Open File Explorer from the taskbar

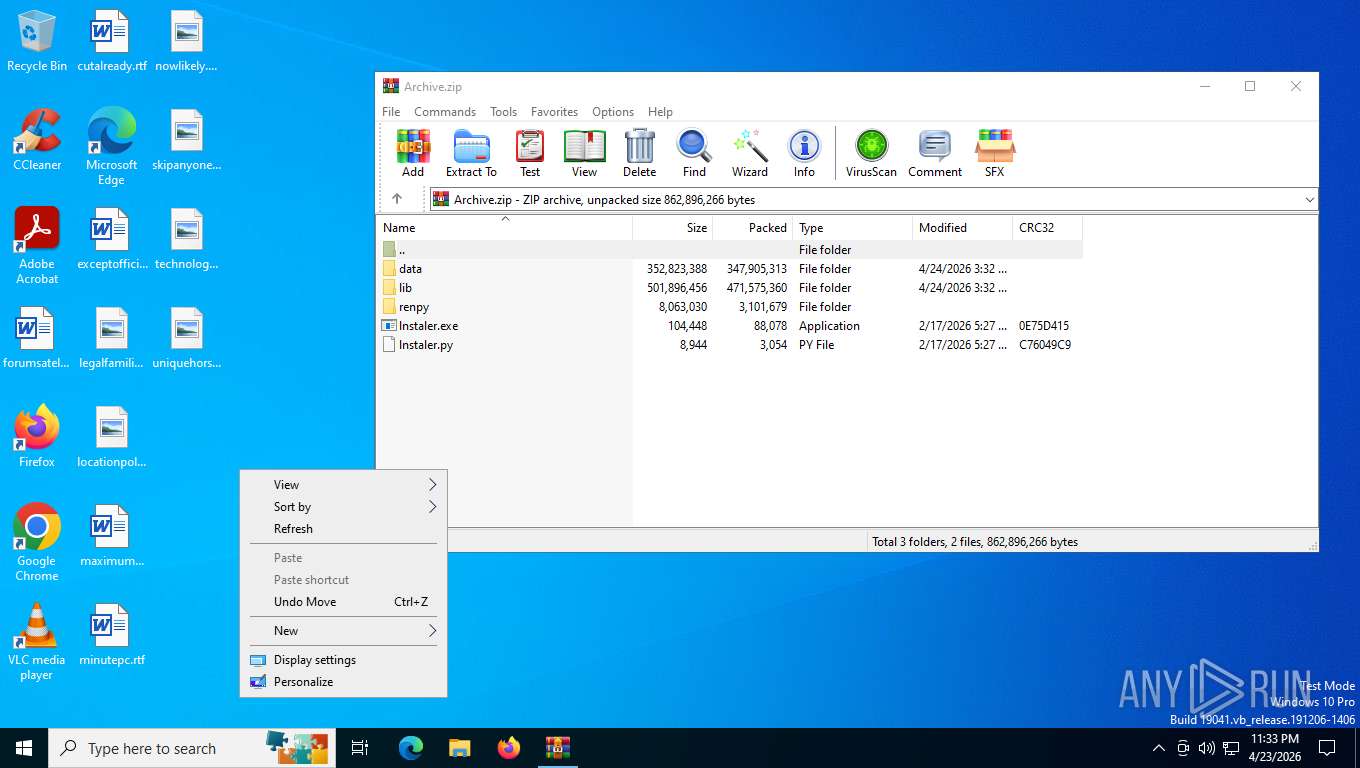point(459,748)
